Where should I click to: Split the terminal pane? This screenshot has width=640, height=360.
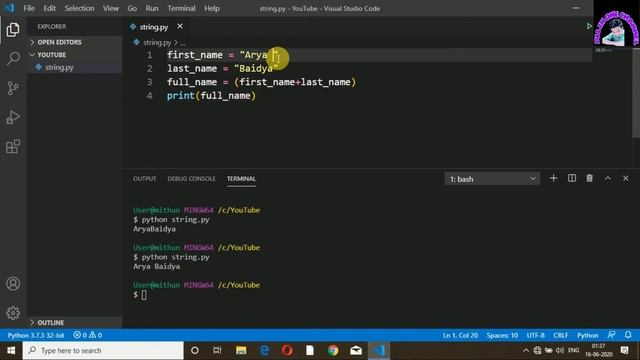click(572, 178)
